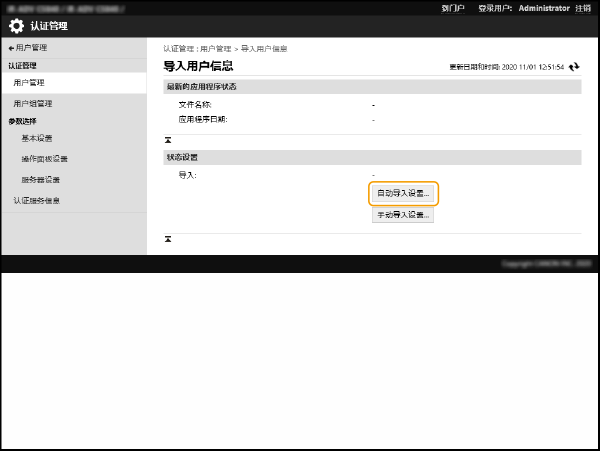Click back-to-top arrow icon above 状态设置 section
This screenshot has height=451, width=600.
[x=168, y=140]
